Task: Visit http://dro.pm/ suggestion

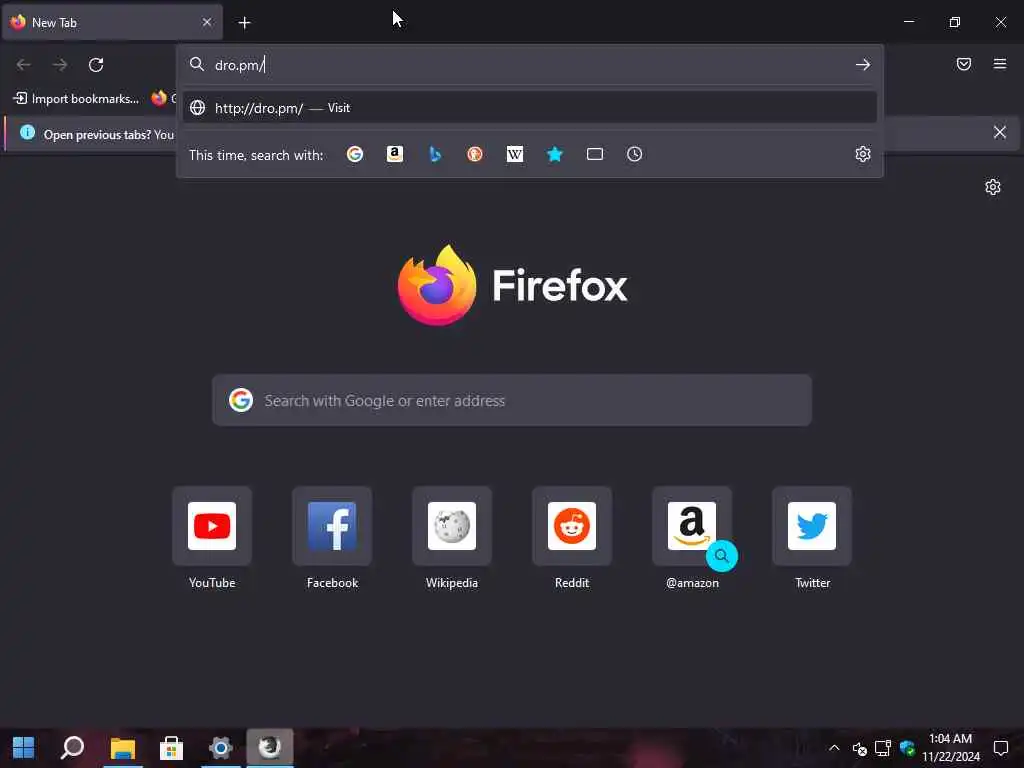Action: tap(530, 108)
